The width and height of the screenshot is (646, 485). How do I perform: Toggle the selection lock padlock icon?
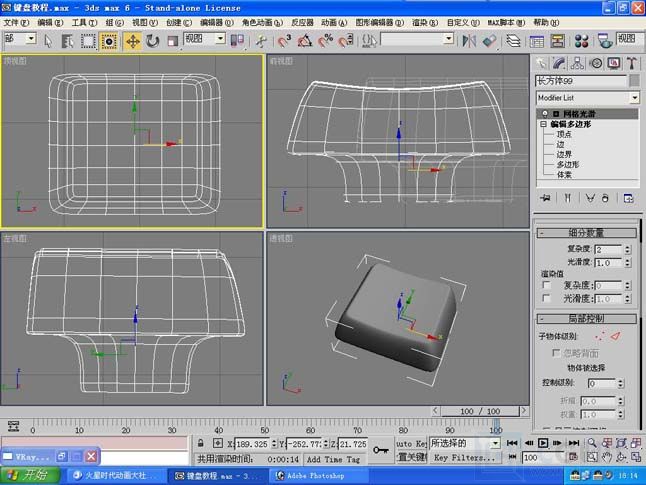coord(202,443)
